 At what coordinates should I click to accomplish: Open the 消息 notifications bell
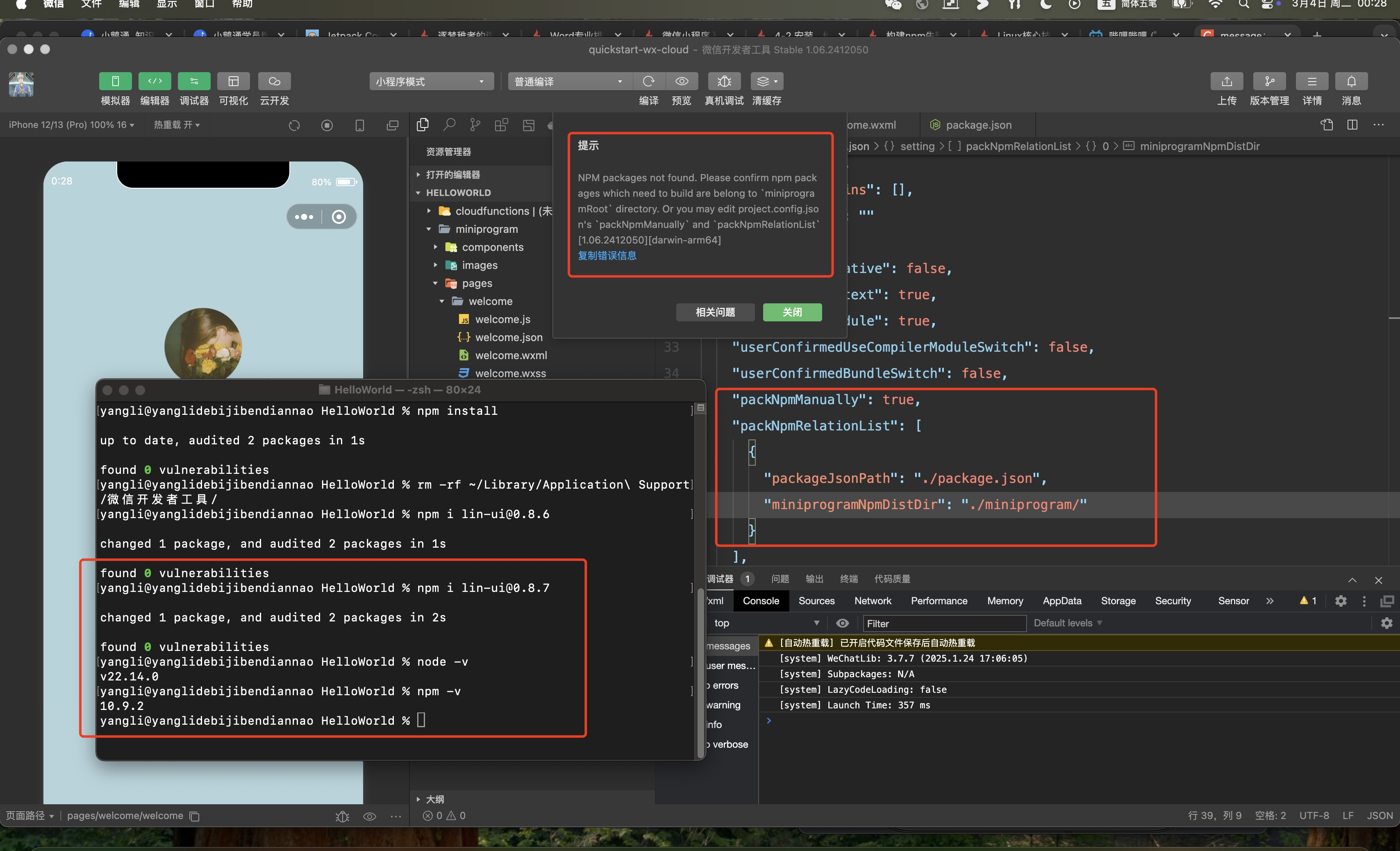[1352, 81]
